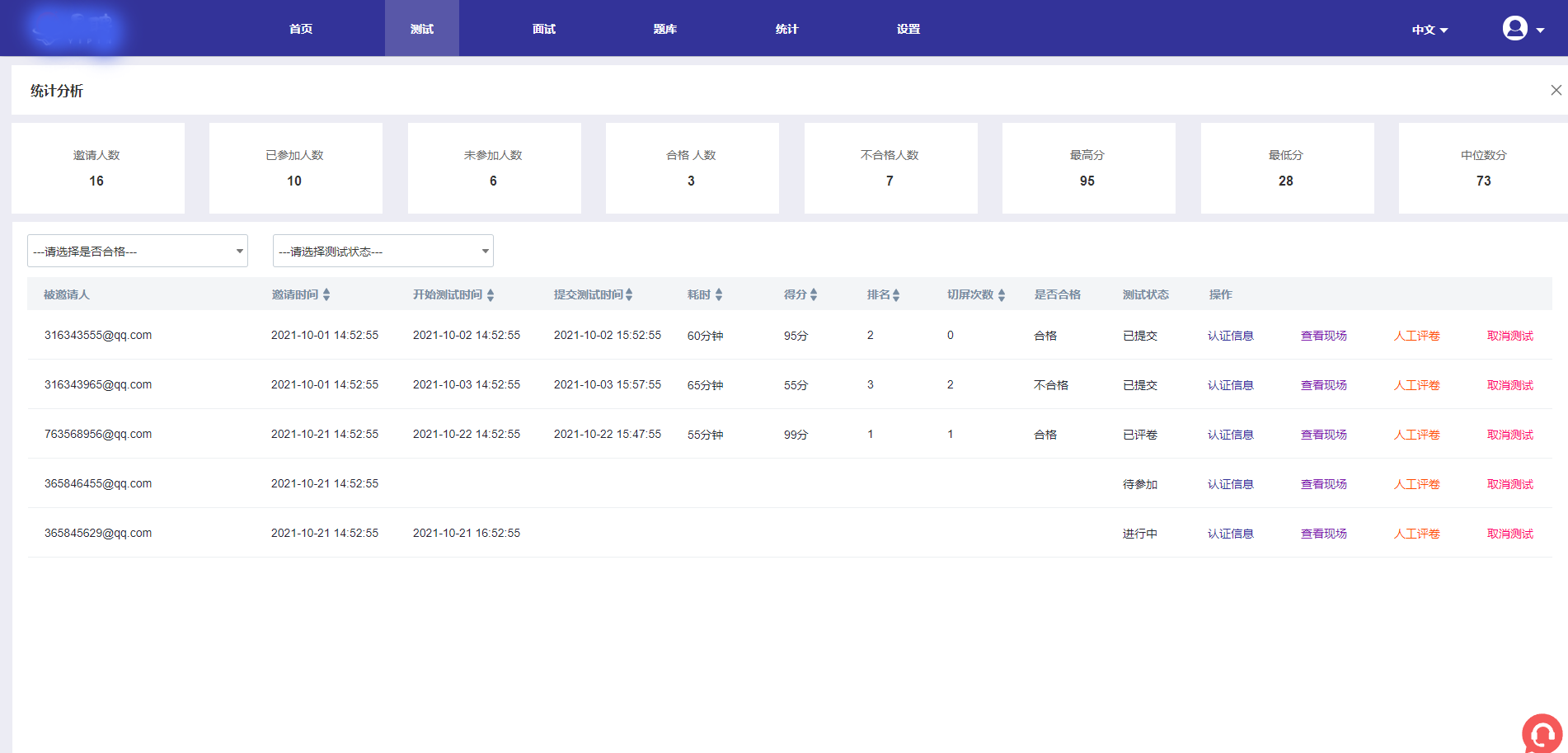Click the 待参加 status cell
The width and height of the screenshot is (1568, 753).
pos(1140,484)
